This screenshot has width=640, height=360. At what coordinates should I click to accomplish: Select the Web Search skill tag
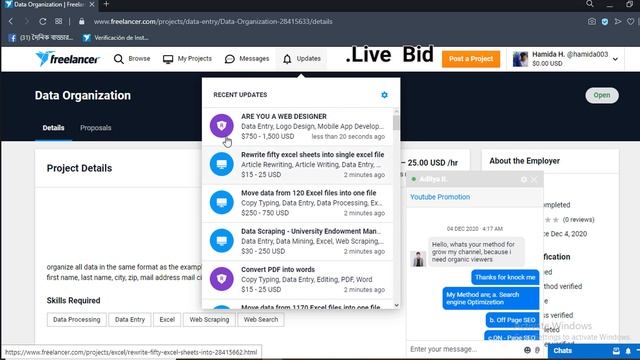pyautogui.click(x=261, y=320)
